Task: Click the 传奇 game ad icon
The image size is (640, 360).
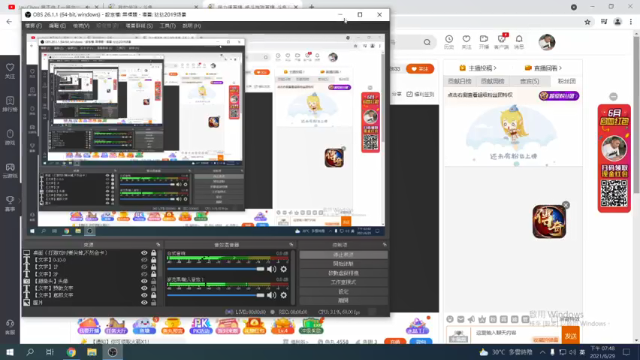Action: (549, 222)
